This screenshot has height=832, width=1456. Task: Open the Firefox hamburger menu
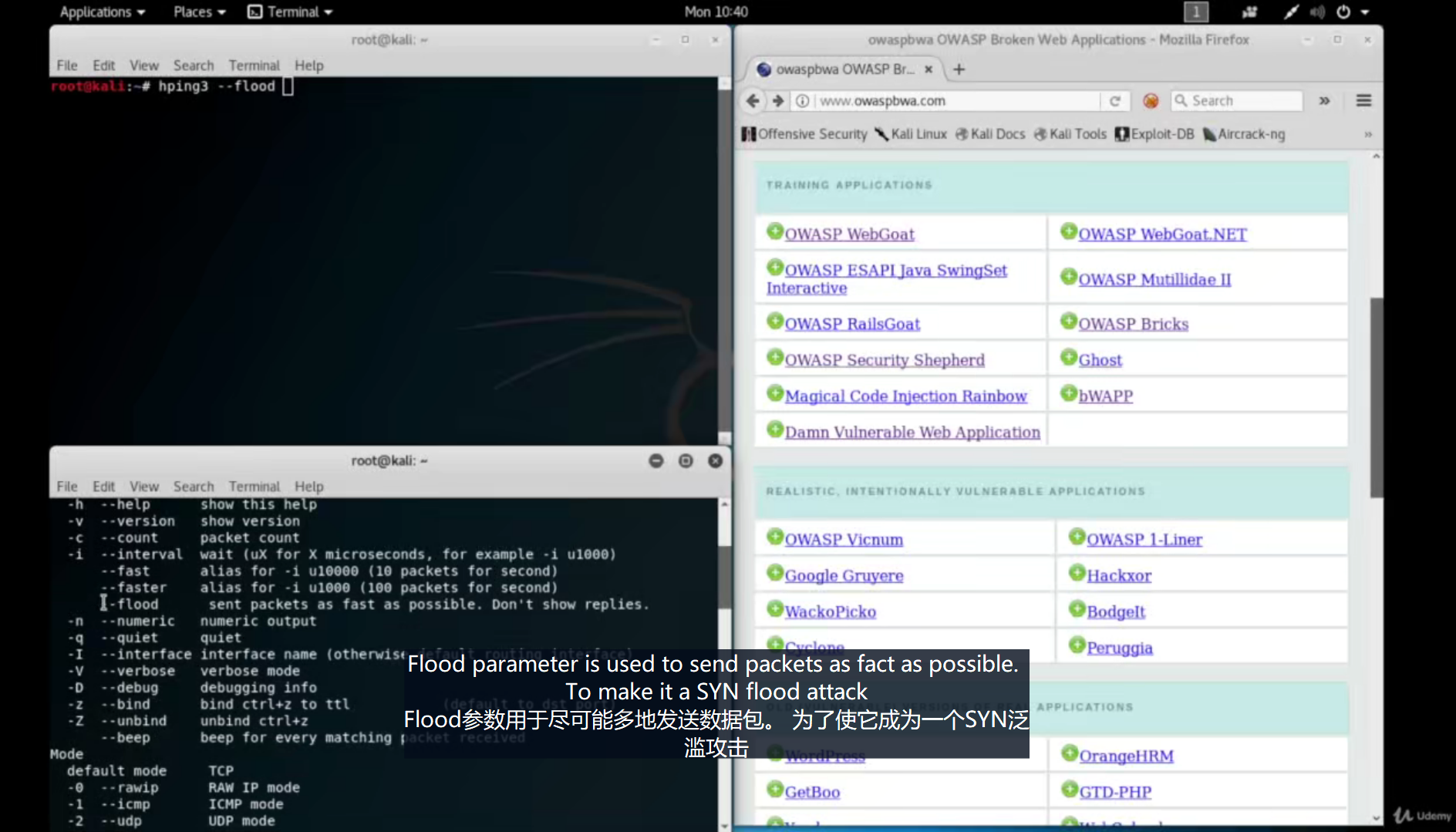click(1363, 101)
